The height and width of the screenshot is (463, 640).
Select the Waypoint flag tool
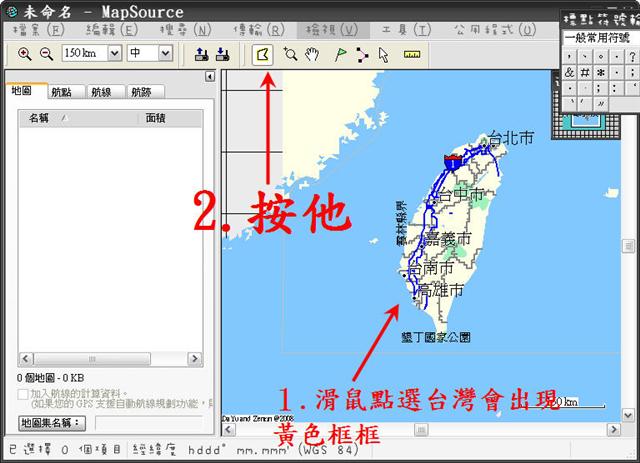pyautogui.click(x=340, y=54)
